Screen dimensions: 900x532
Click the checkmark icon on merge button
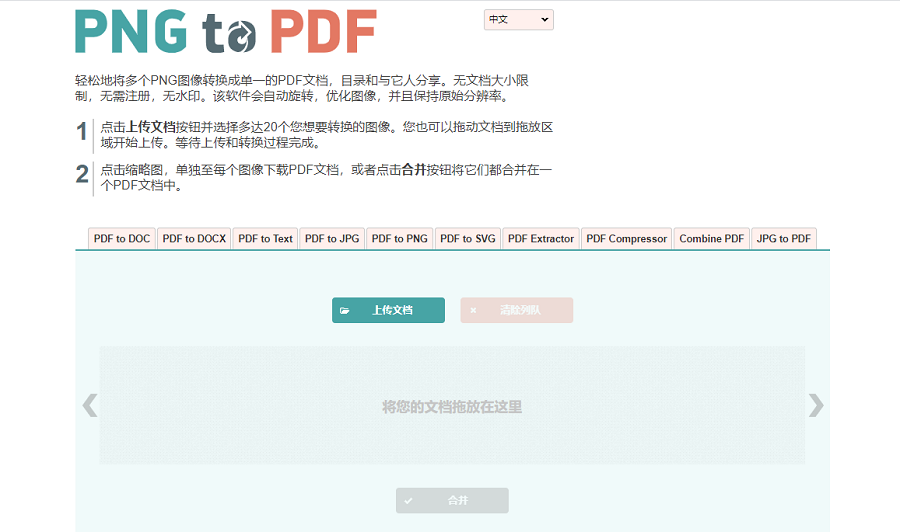[408, 500]
